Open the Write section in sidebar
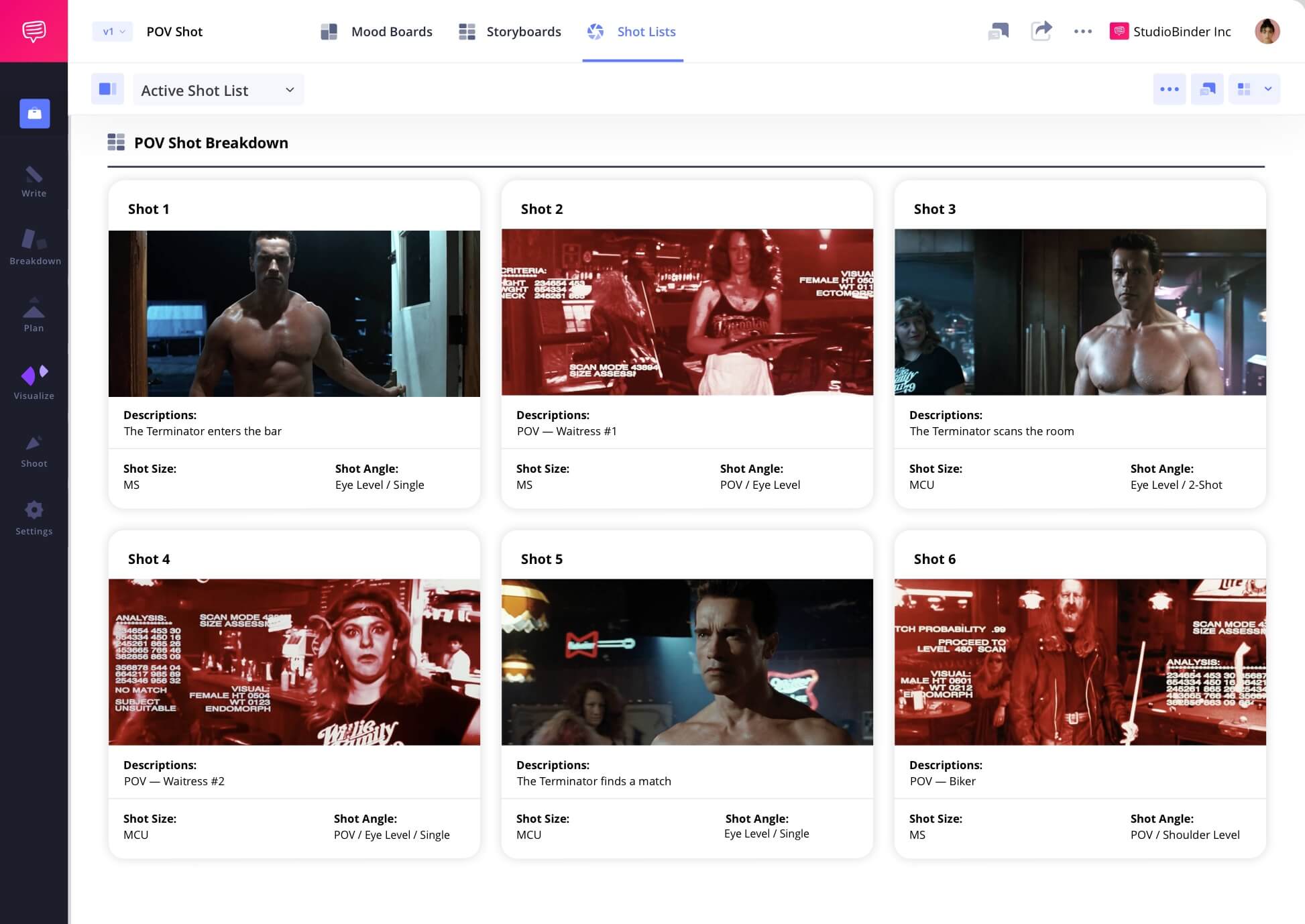The width and height of the screenshot is (1305, 924). 34,182
